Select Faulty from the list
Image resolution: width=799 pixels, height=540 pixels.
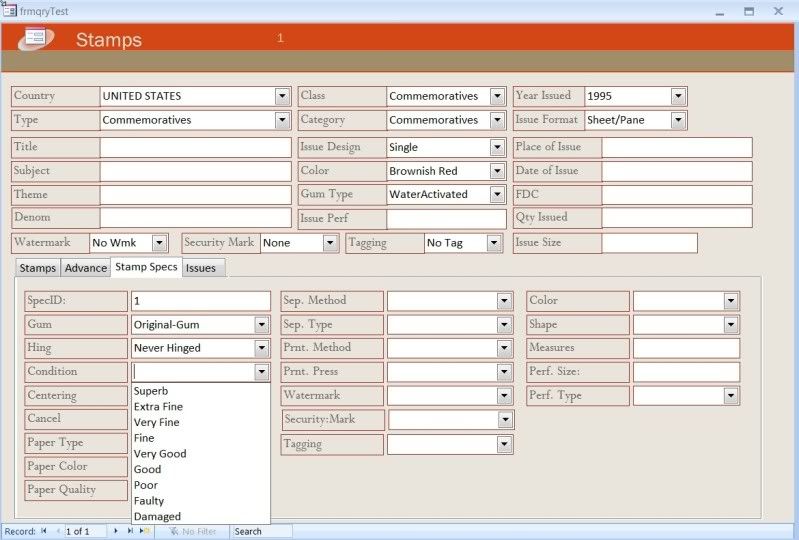click(x=201, y=501)
